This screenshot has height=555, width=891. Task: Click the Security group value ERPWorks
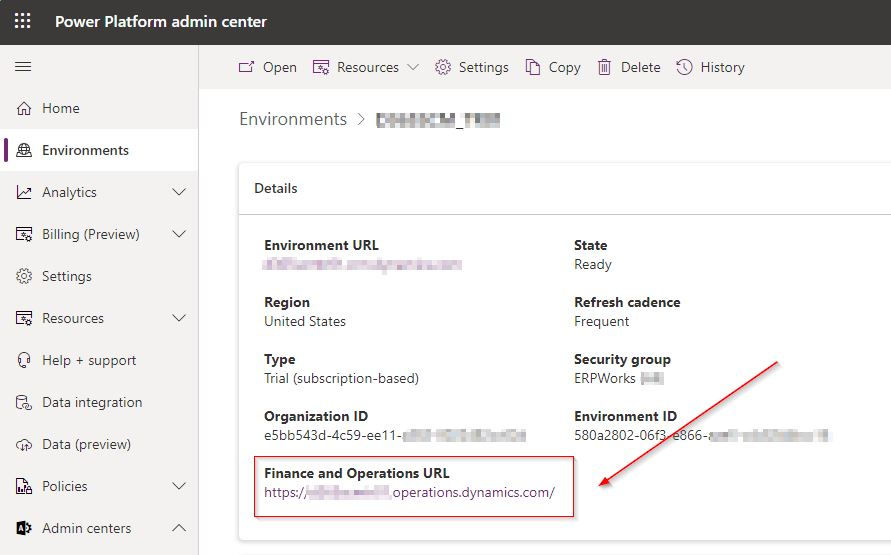619,378
